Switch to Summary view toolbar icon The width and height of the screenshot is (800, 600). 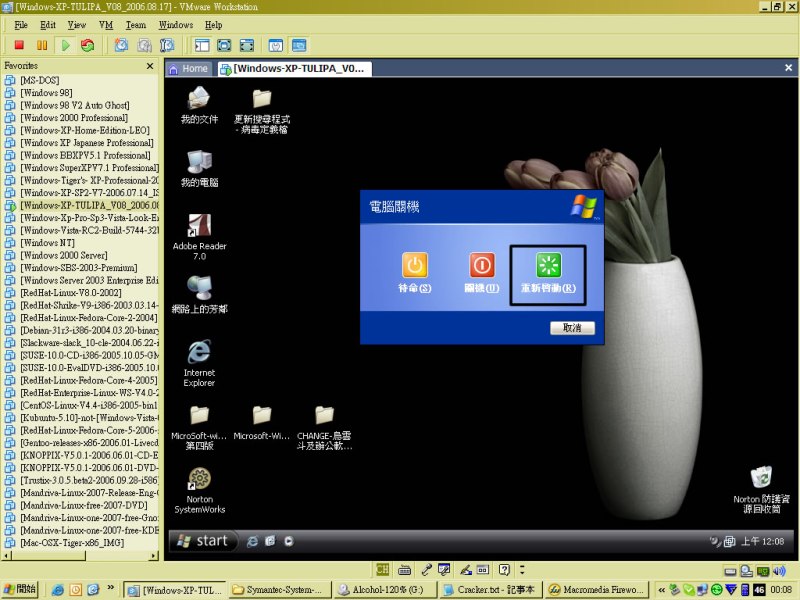276,45
